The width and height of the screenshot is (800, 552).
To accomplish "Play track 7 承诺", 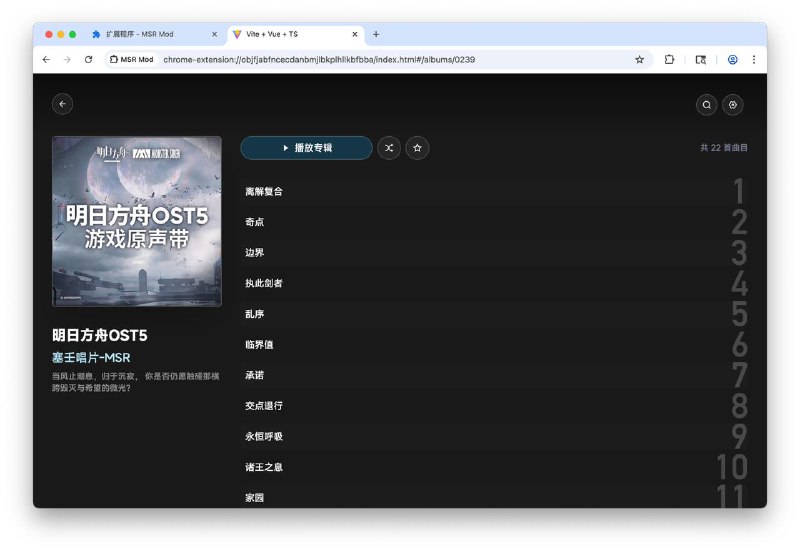I will (x=494, y=375).
